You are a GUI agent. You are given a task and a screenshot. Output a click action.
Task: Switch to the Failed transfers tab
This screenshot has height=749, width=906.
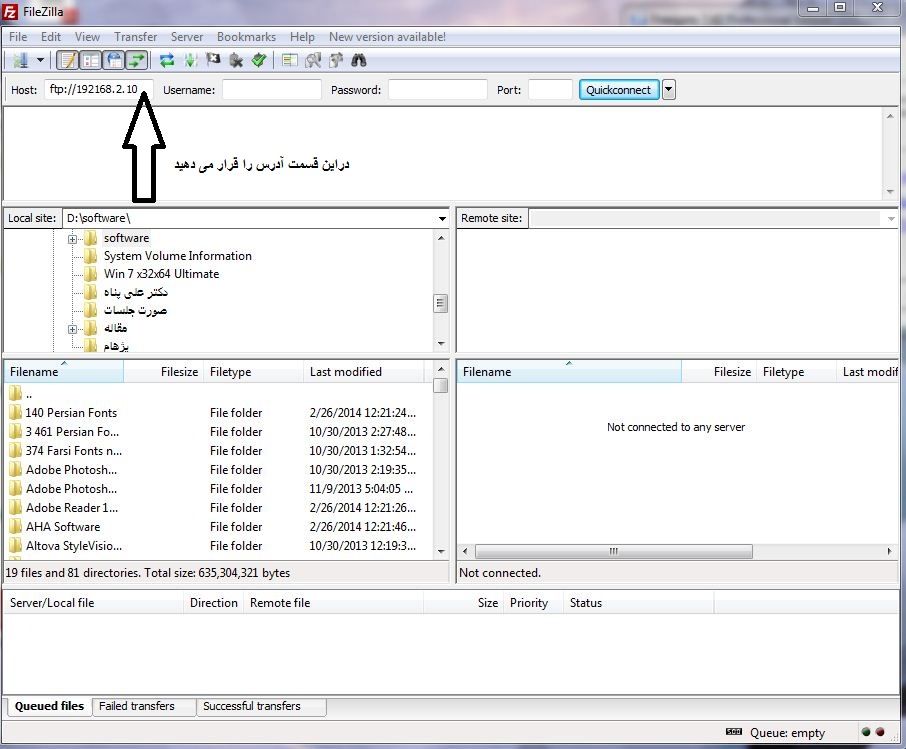[137, 706]
